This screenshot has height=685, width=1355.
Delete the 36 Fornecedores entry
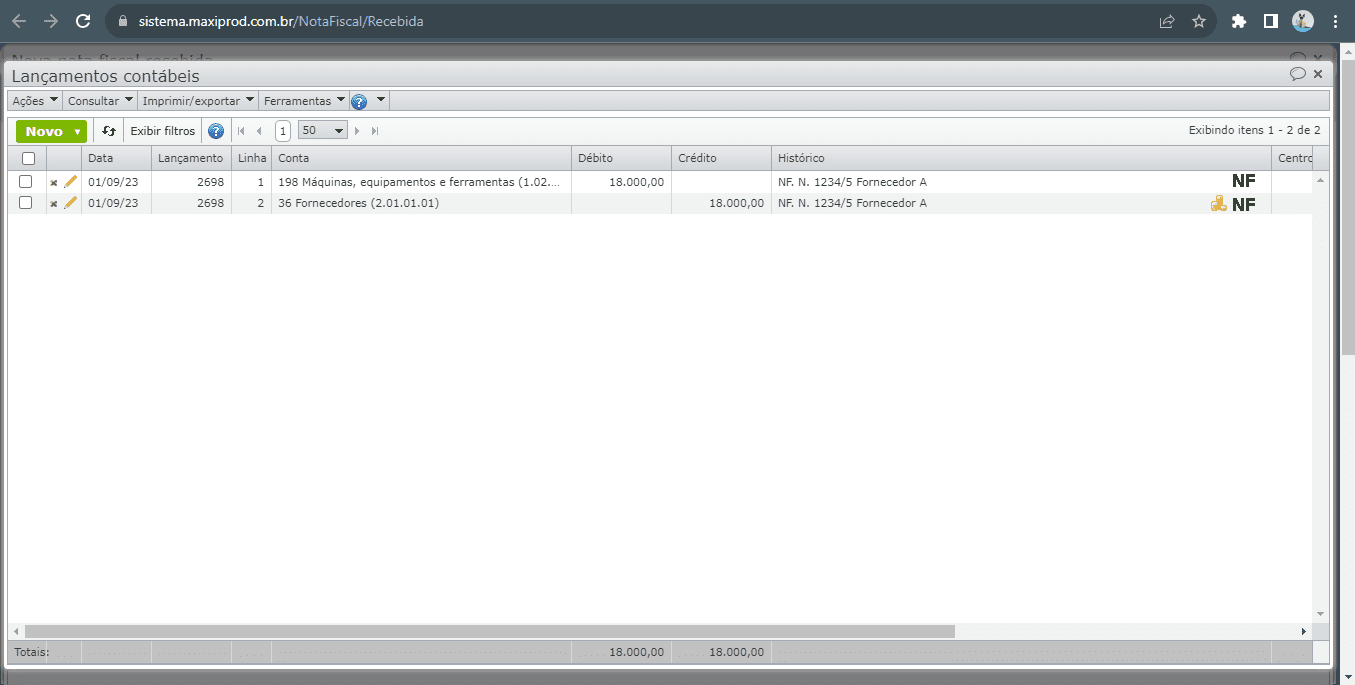click(54, 204)
